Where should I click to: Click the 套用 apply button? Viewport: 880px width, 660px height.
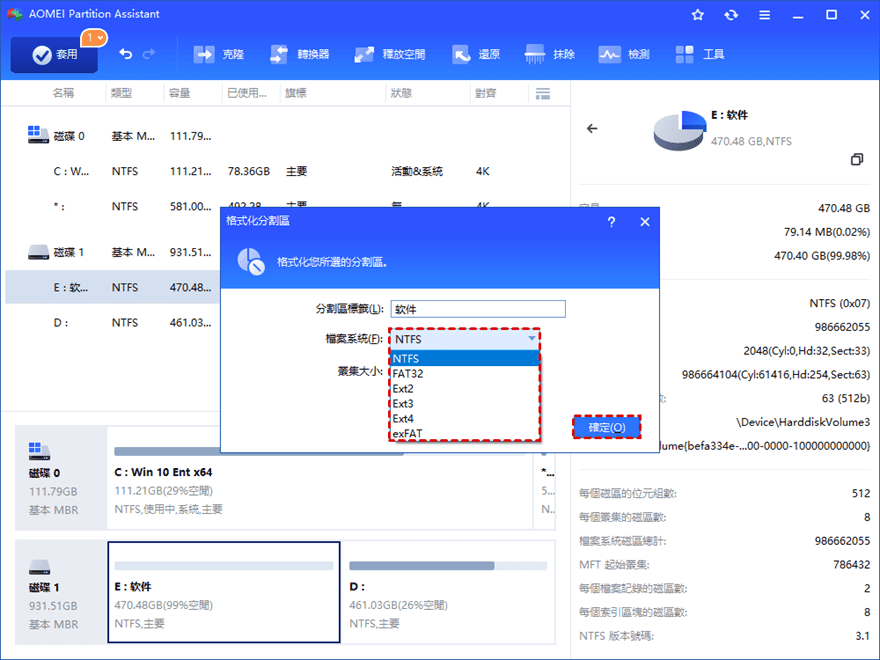[54, 54]
